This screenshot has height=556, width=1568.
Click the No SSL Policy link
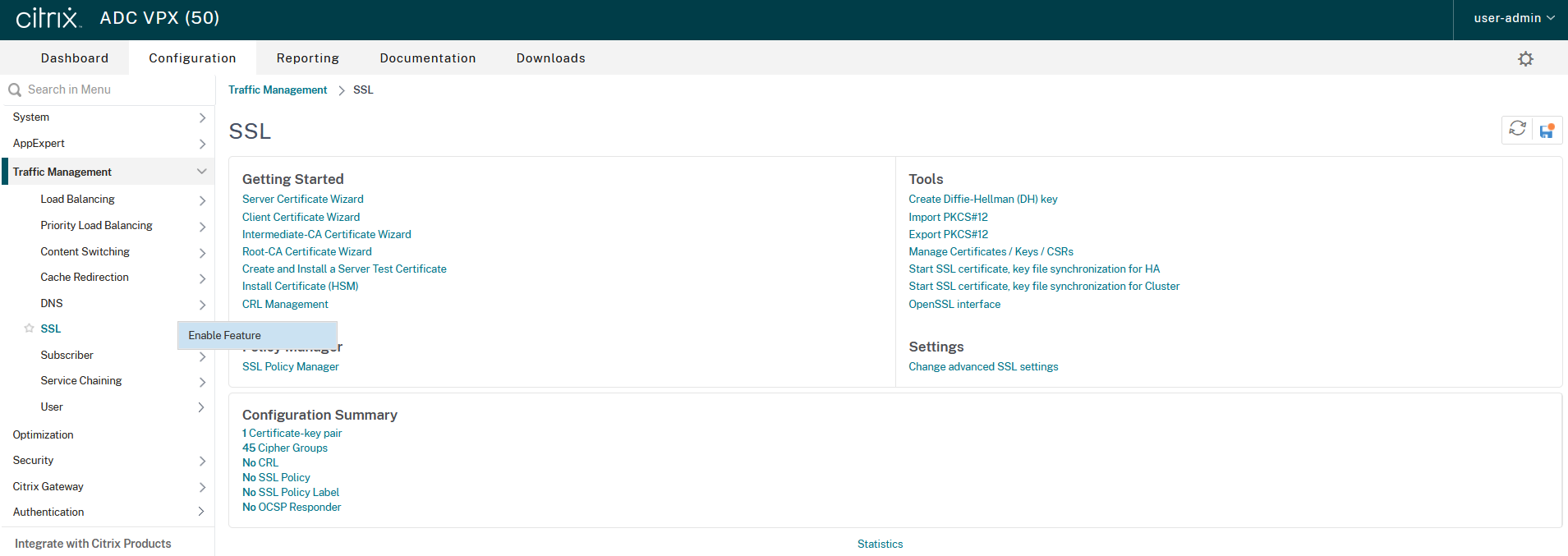point(276,478)
